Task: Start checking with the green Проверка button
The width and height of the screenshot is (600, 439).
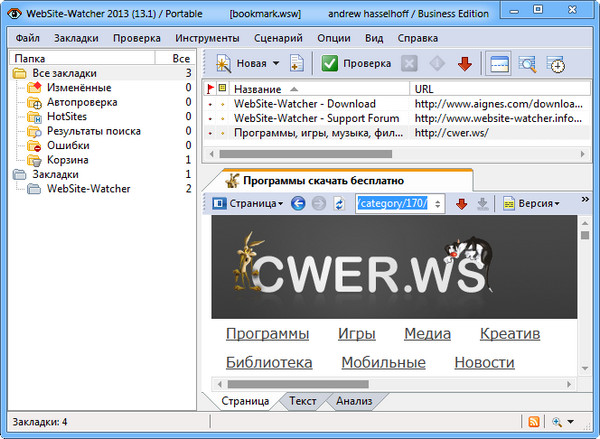Action: (356, 64)
